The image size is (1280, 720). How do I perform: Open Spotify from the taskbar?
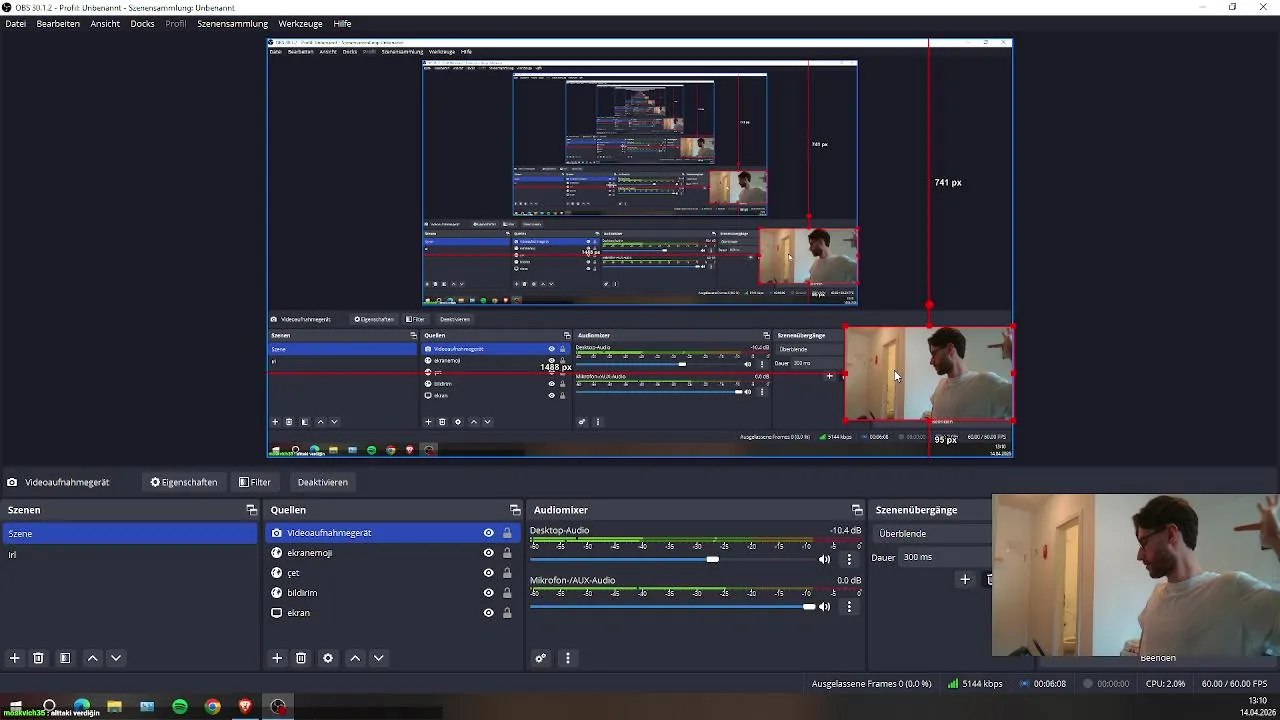(180, 707)
